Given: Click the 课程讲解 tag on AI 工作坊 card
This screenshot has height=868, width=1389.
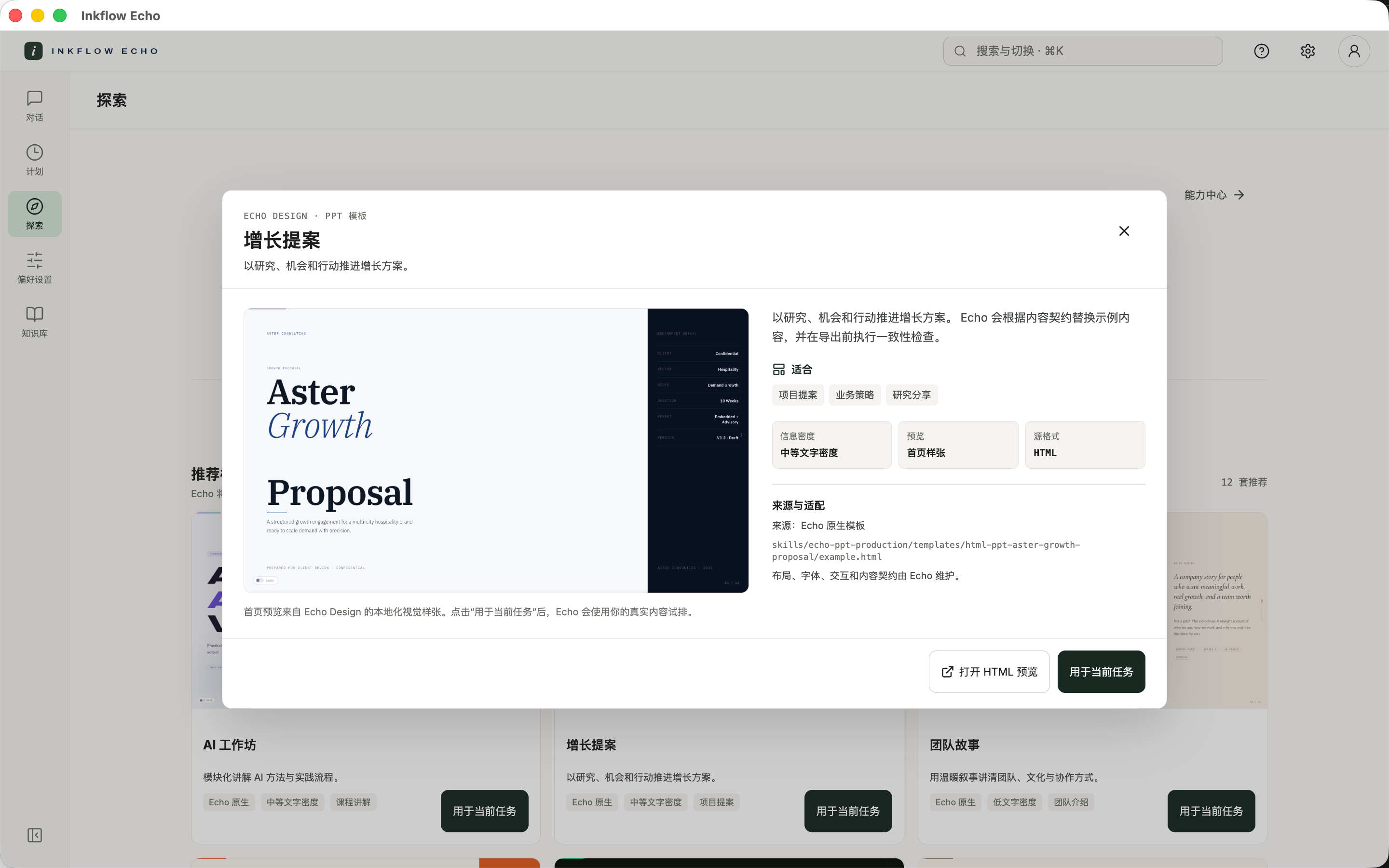Looking at the screenshot, I should pos(353,802).
